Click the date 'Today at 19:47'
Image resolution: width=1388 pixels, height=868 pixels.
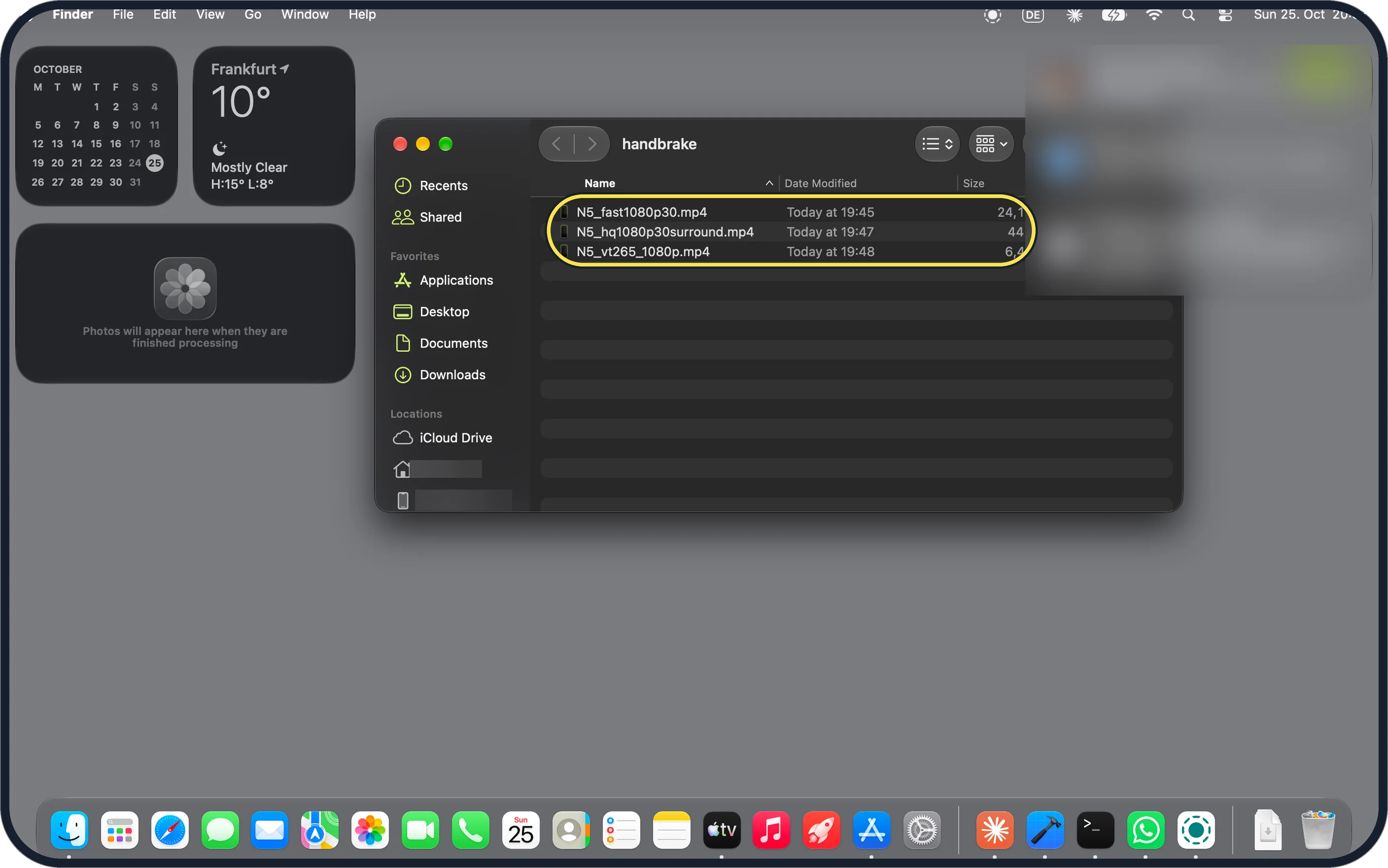coord(830,232)
